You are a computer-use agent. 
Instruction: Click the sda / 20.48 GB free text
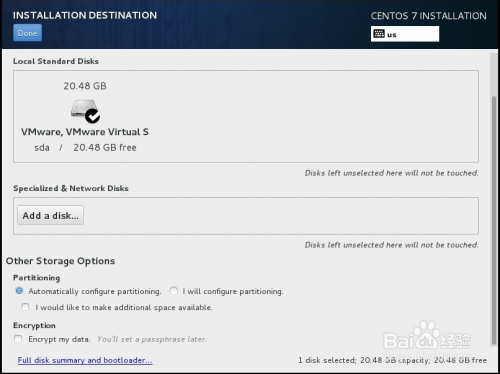tap(85, 147)
